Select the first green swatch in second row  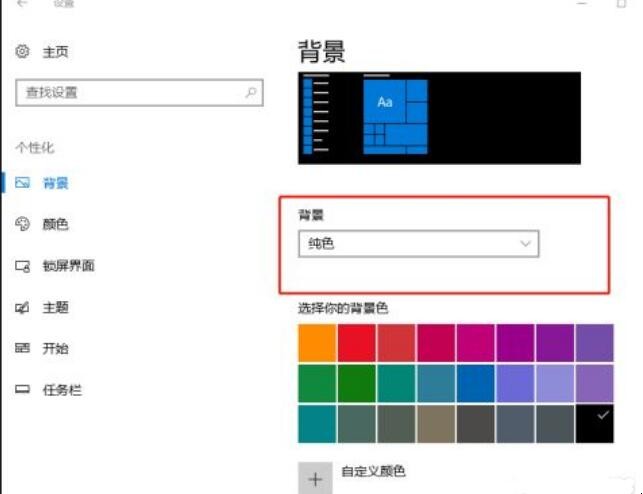[317, 383]
